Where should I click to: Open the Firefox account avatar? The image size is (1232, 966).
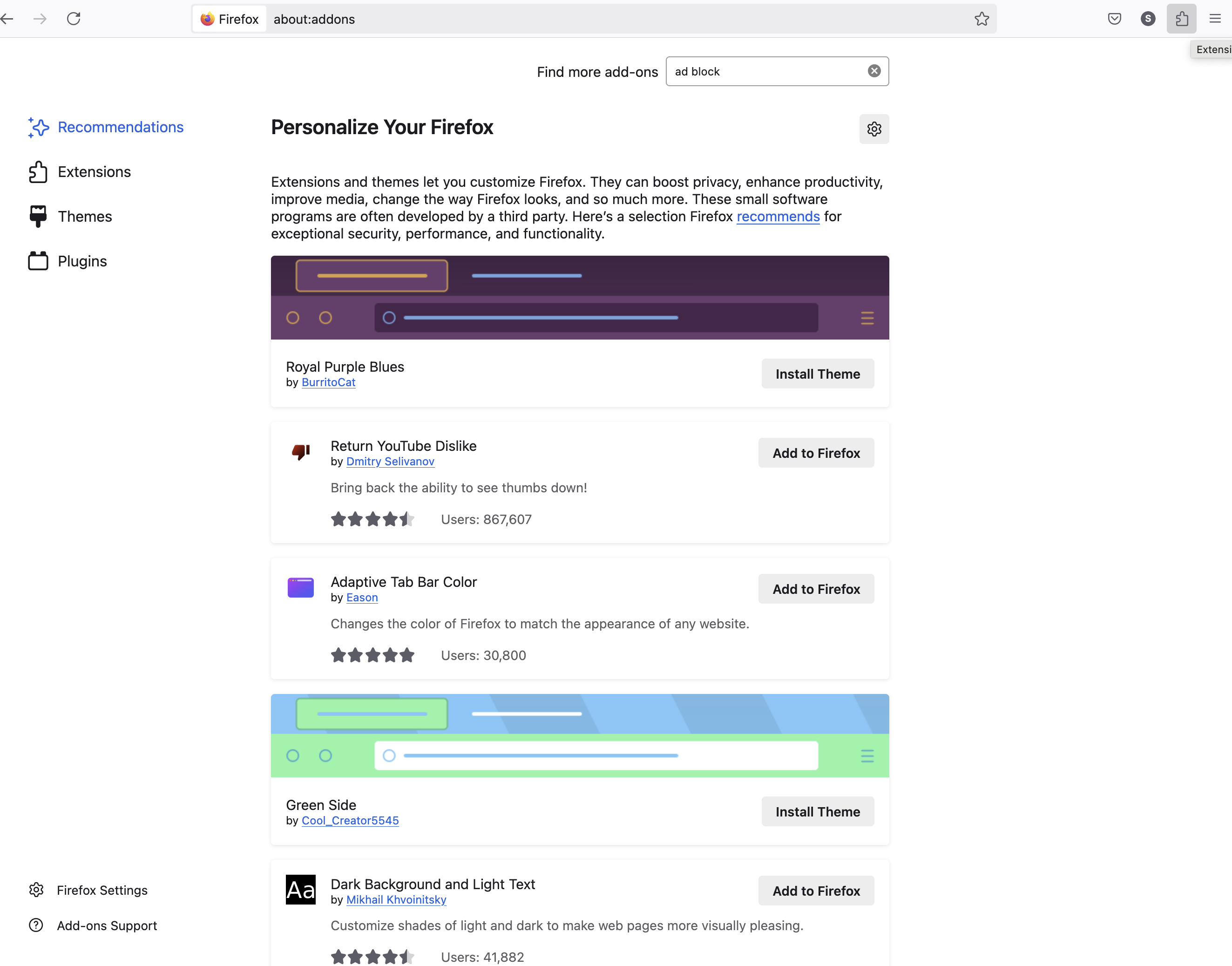click(x=1147, y=19)
